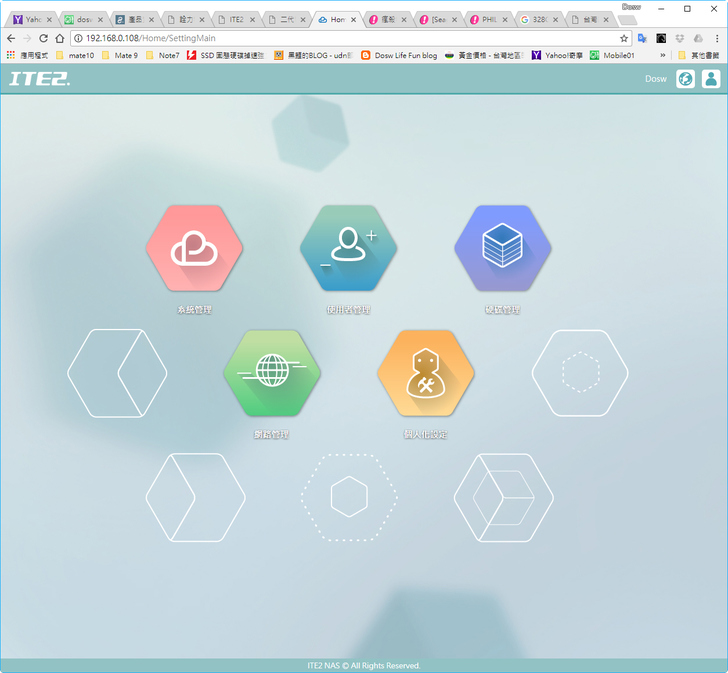The height and width of the screenshot is (673, 728).
Task: Switch to the ITE2 browser tab
Action: pyautogui.click(x=238, y=19)
